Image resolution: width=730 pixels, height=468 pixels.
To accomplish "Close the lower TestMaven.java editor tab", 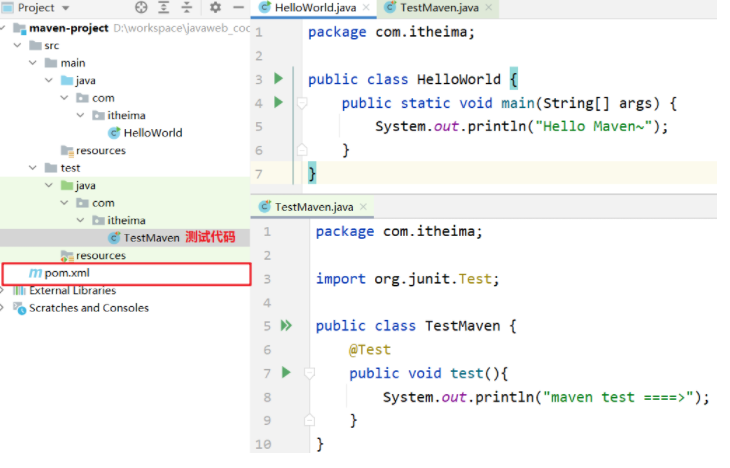I will pos(364,207).
